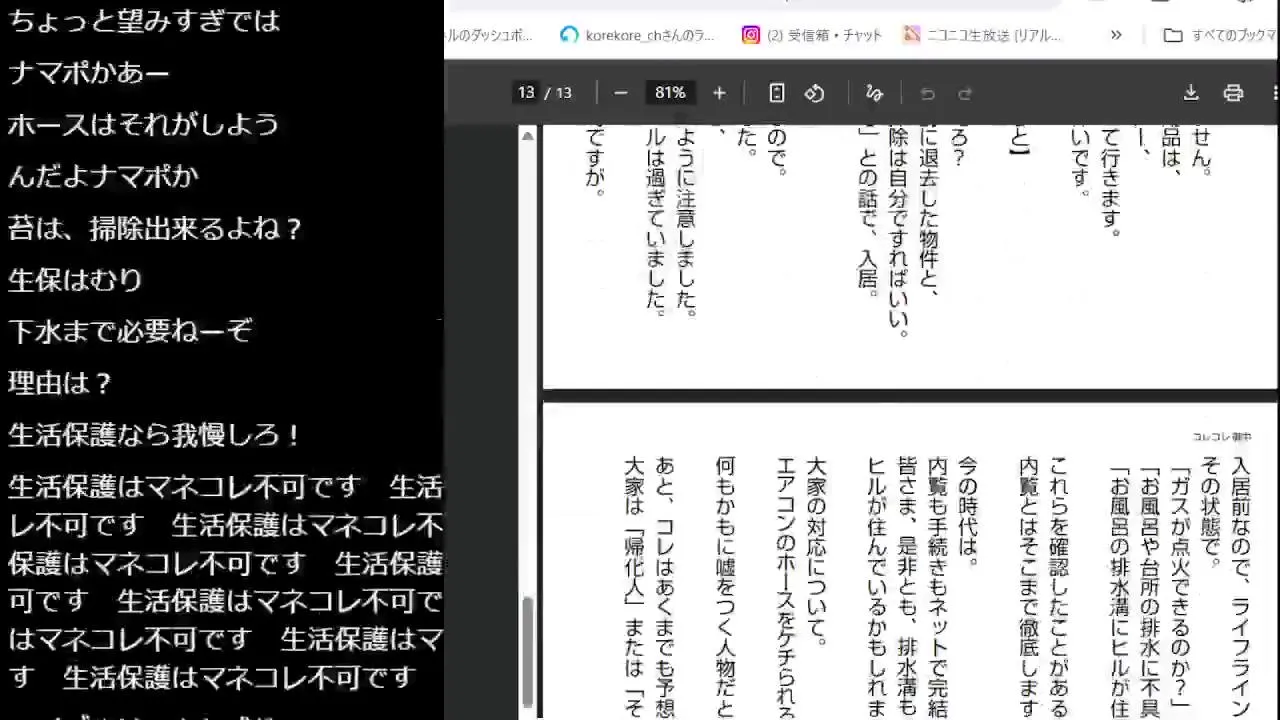Click the comment ナマポかあー
This screenshot has height=720, width=1280.
(89, 73)
